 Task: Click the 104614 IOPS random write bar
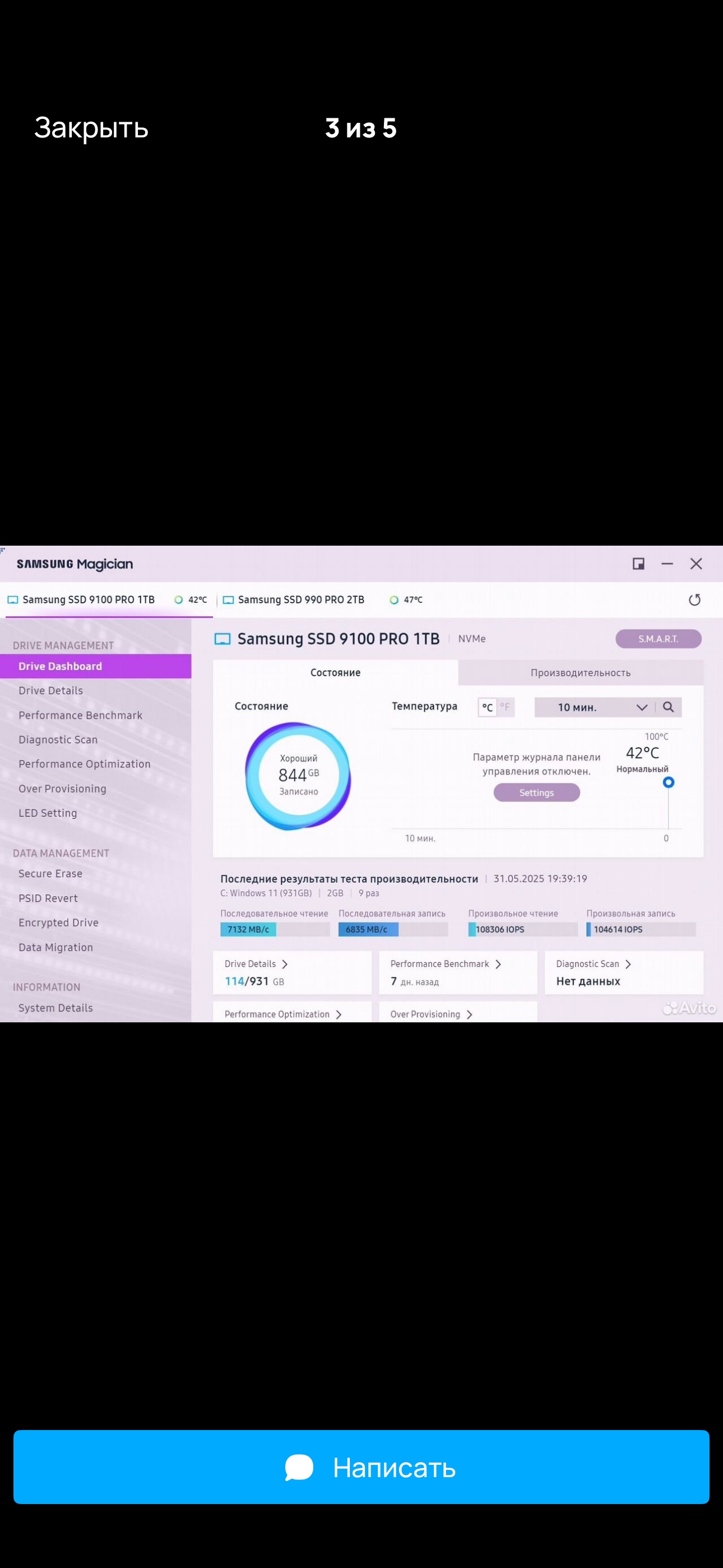pos(641,929)
